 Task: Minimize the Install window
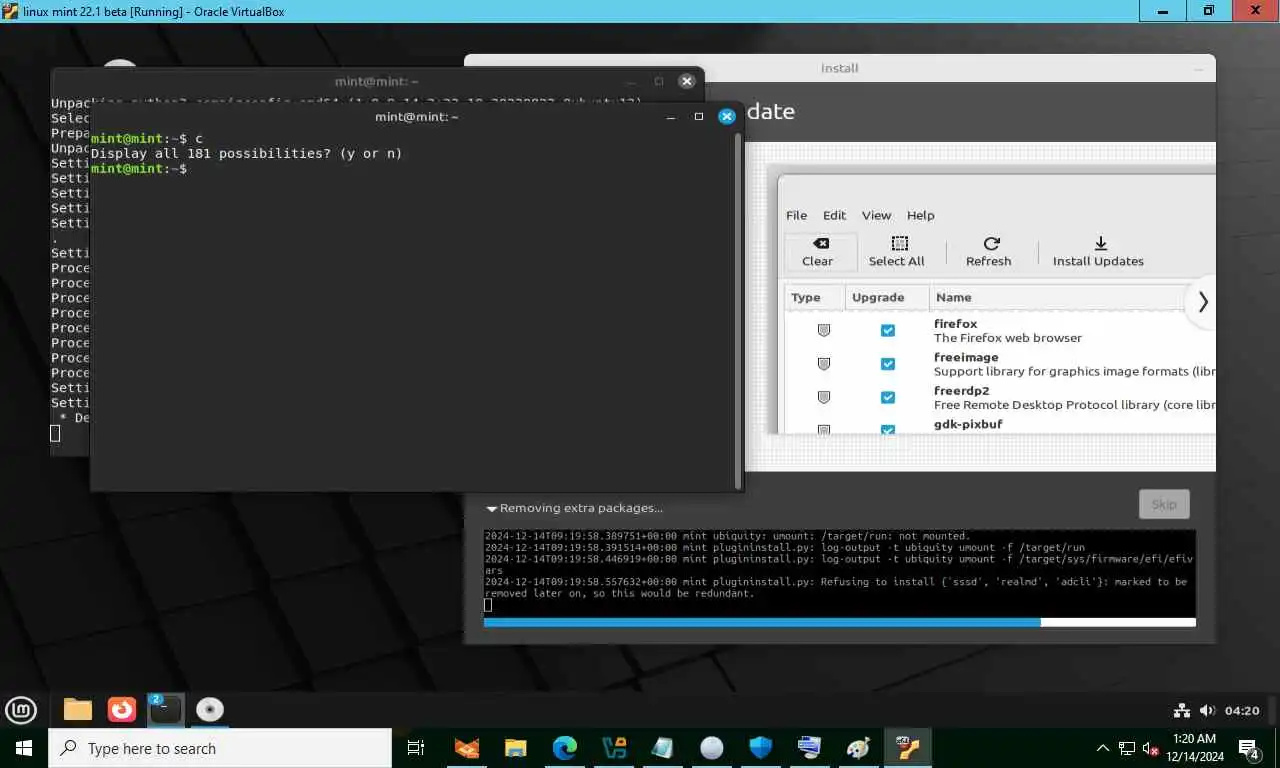coord(1199,68)
